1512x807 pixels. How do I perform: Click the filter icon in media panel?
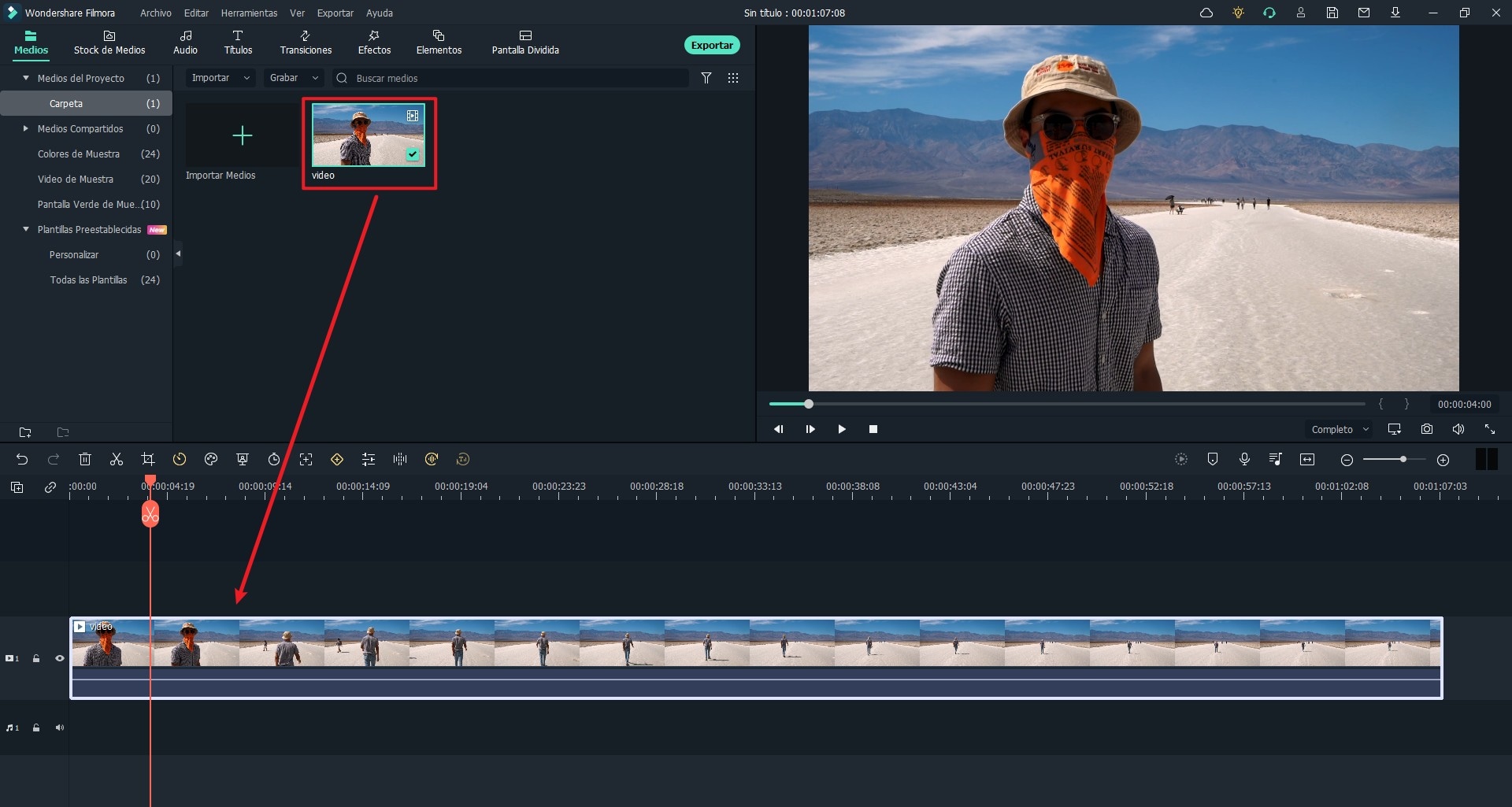tap(706, 78)
